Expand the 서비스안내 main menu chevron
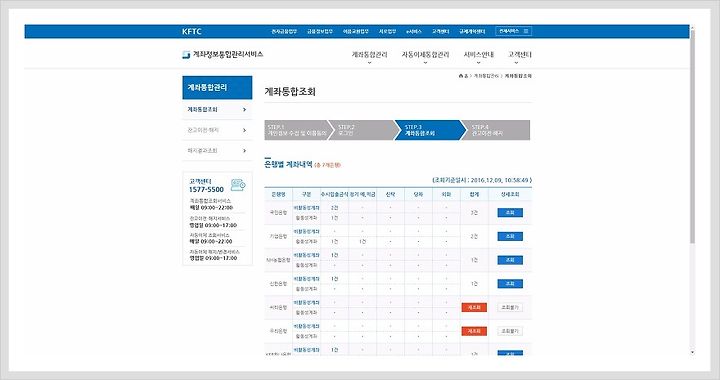The width and height of the screenshot is (720, 380). click(478, 62)
